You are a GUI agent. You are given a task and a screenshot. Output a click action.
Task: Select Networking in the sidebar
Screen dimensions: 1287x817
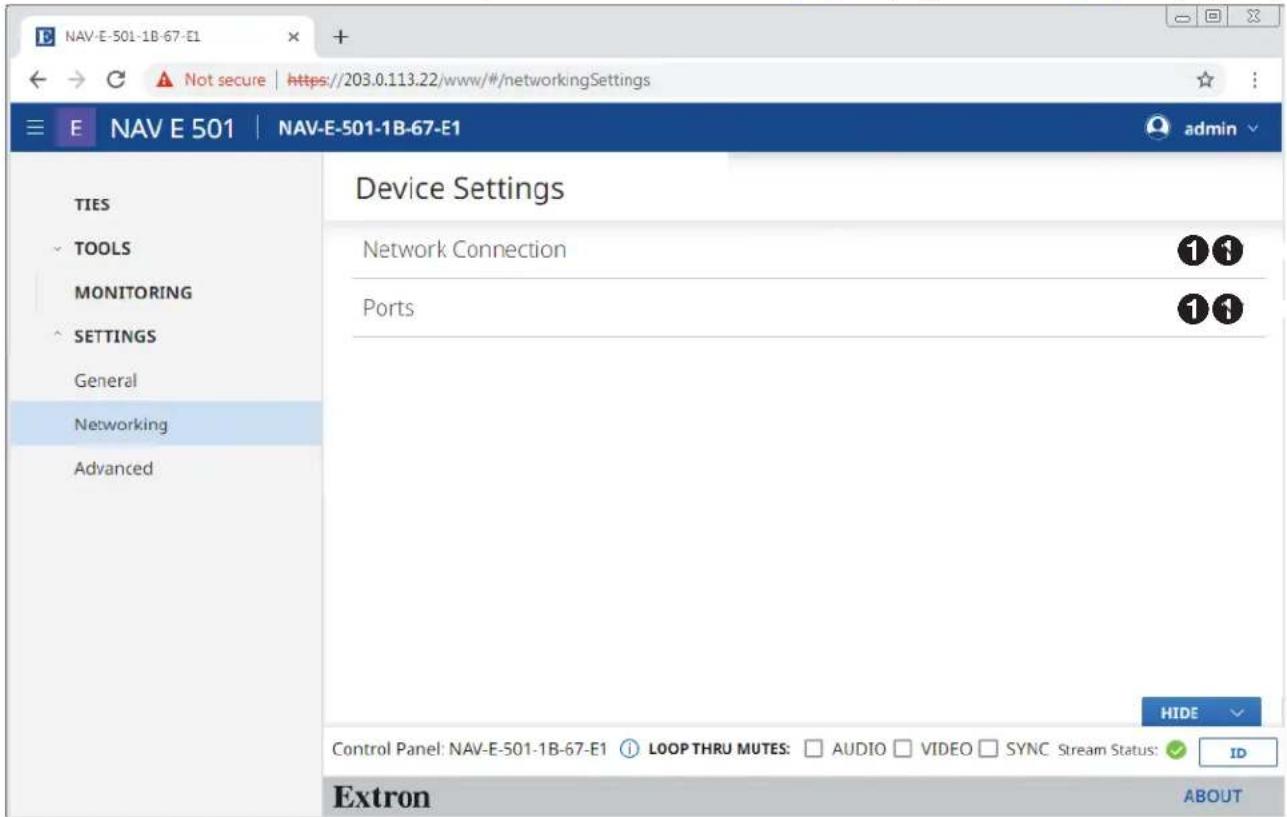coord(166,424)
